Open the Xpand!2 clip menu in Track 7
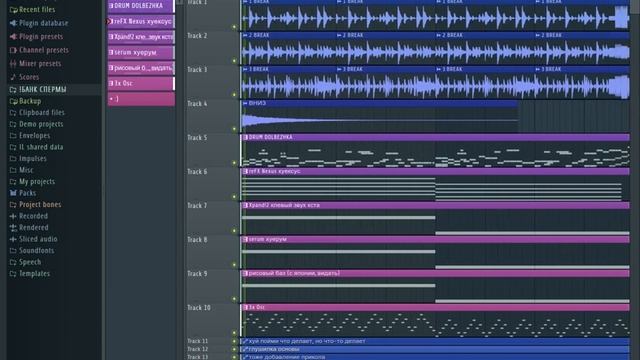 click(245, 205)
